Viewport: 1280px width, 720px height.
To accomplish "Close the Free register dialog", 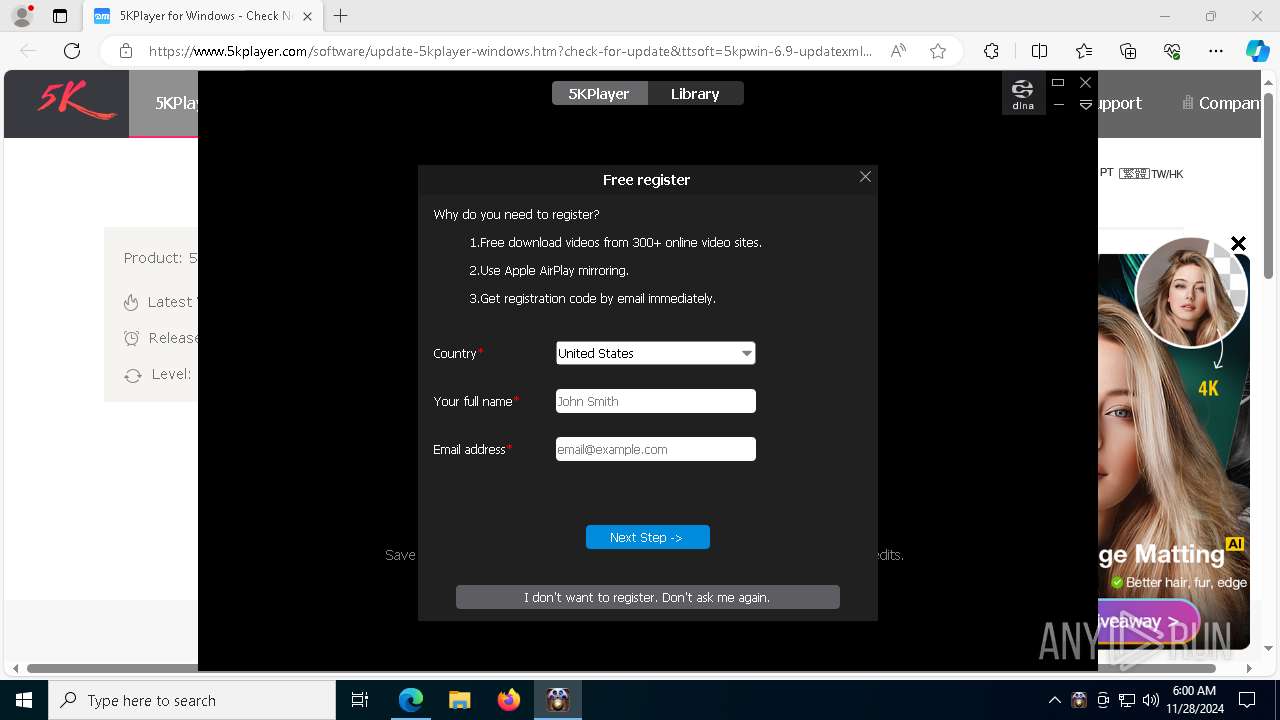I will pyautogui.click(x=865, y=177).
